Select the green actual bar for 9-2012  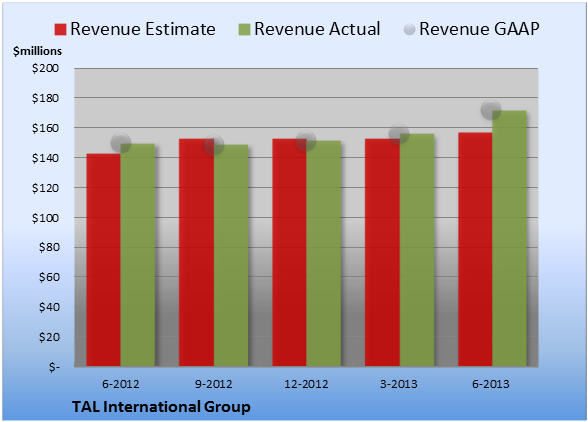231,255
